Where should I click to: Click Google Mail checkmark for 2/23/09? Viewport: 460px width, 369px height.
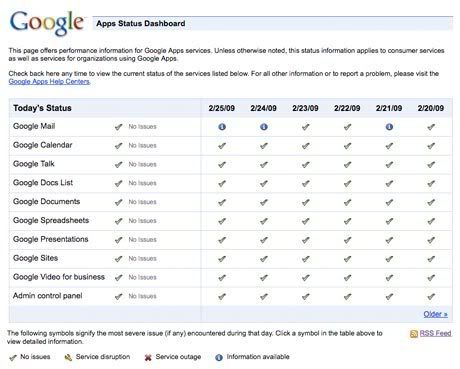[305, 127]
